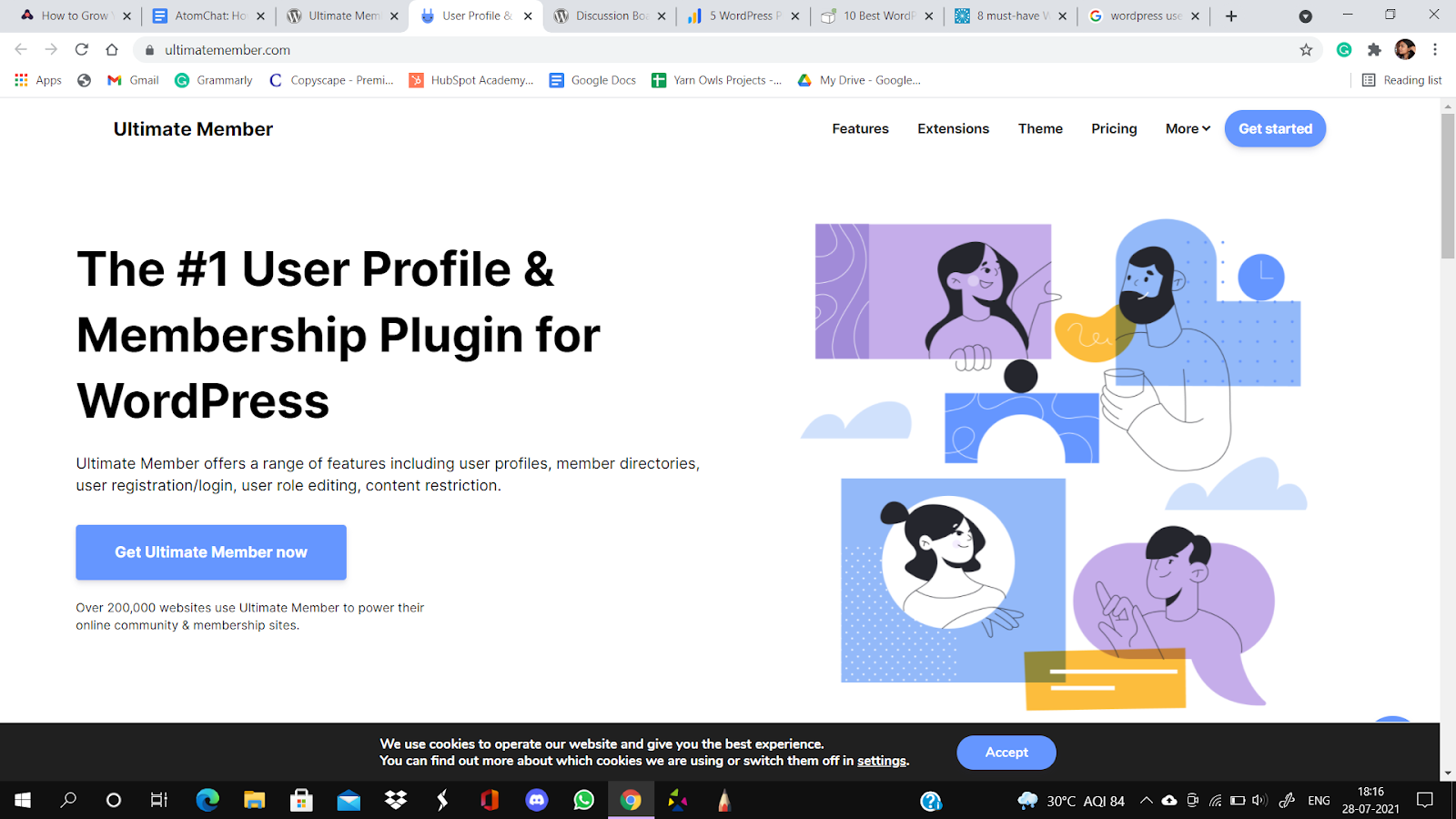
Task: Open the tab search dropdown button
Action: tap(1305, 15)
